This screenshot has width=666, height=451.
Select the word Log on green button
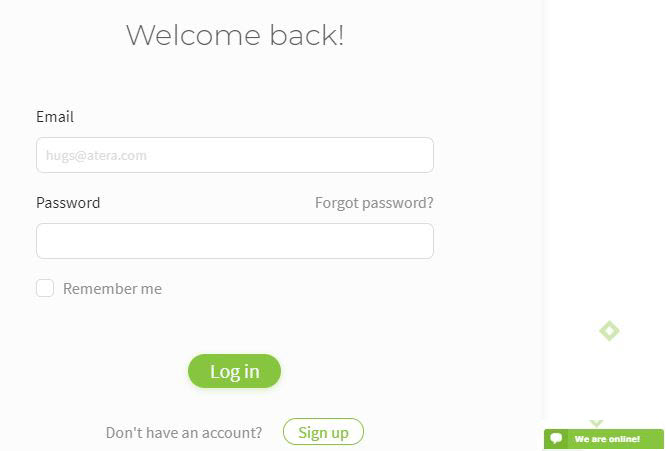225,372
